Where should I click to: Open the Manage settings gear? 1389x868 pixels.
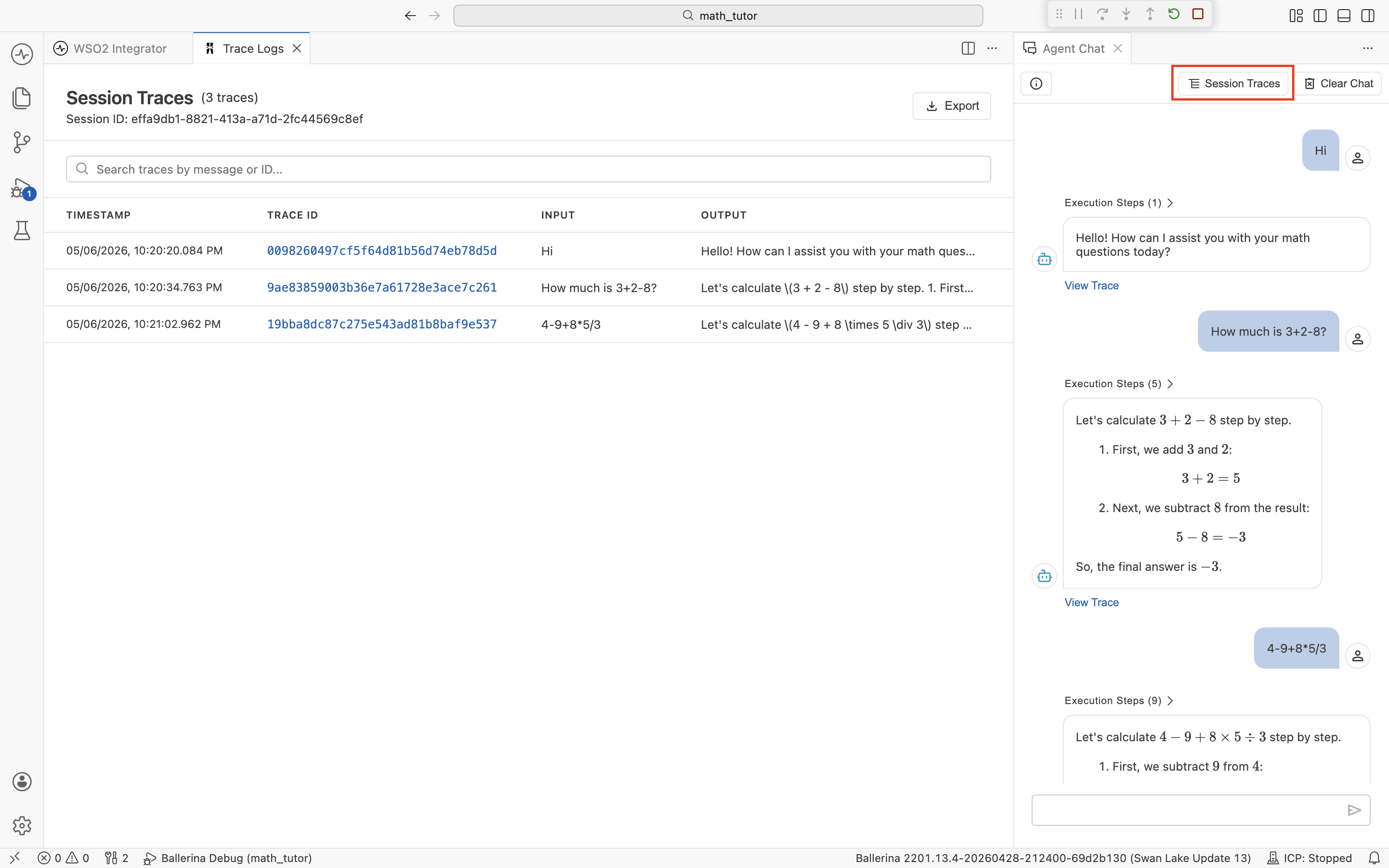pos(22,826)
